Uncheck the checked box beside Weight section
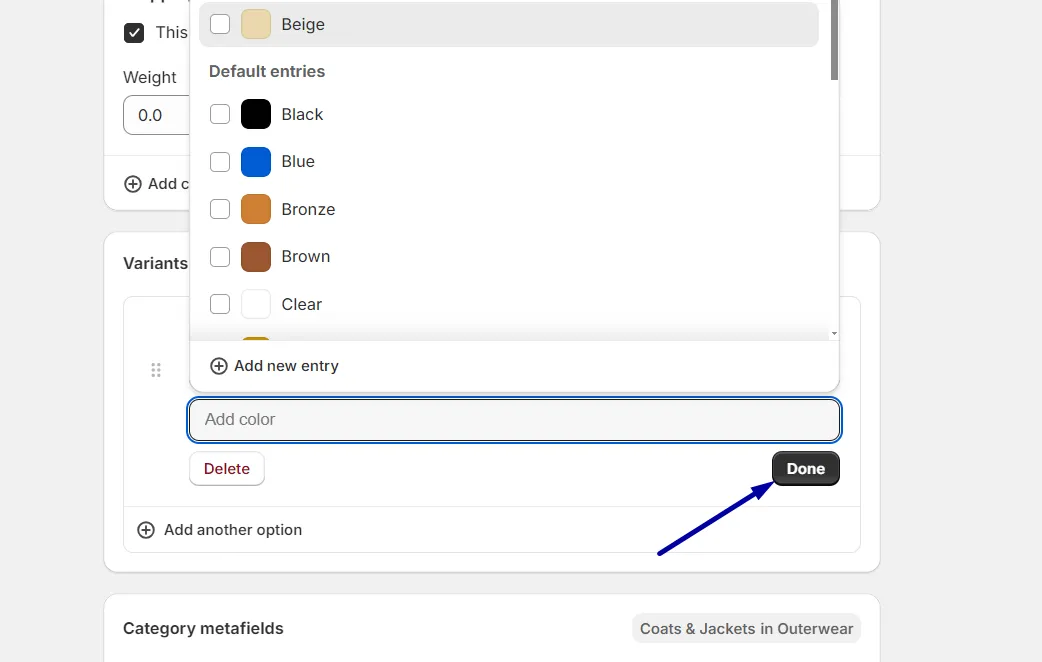 tap(134, 33)
